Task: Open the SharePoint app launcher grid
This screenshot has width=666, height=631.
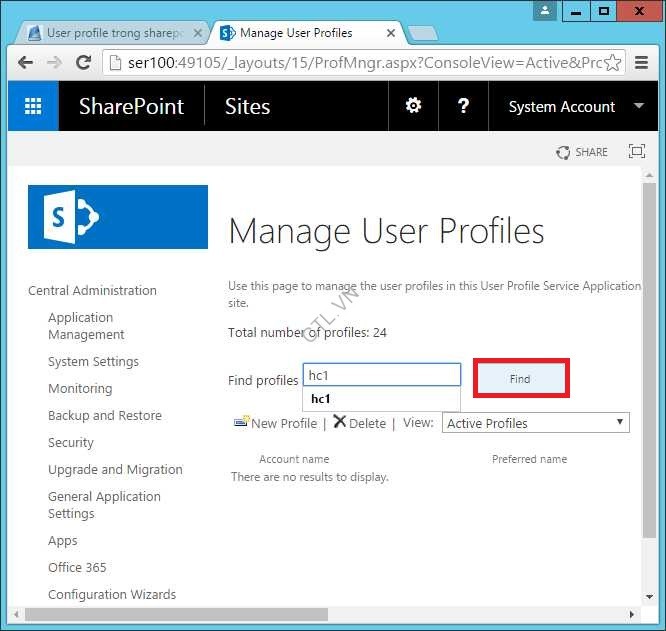Action: tap(33, 106)
